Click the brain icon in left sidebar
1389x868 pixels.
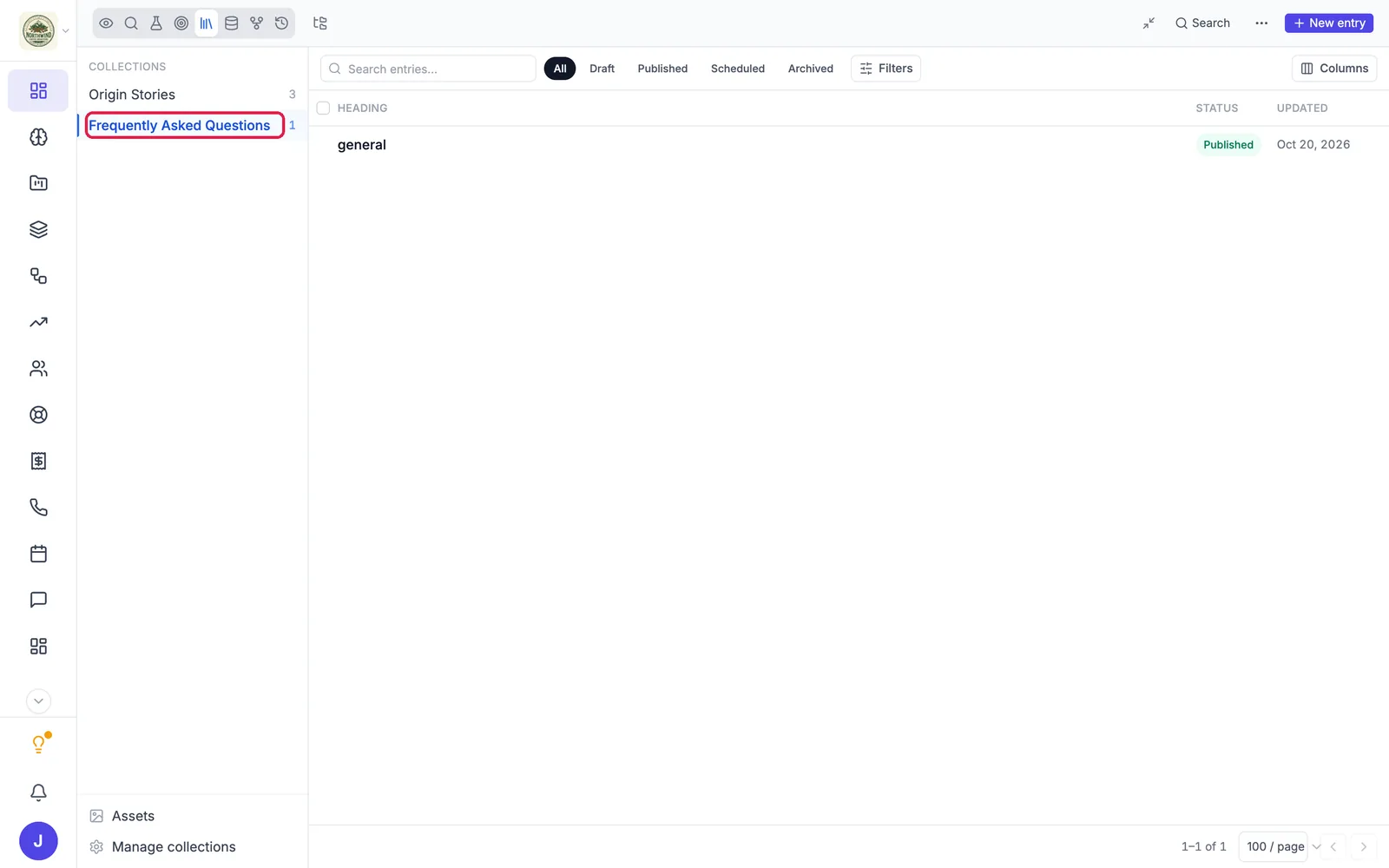coord(38,137)
